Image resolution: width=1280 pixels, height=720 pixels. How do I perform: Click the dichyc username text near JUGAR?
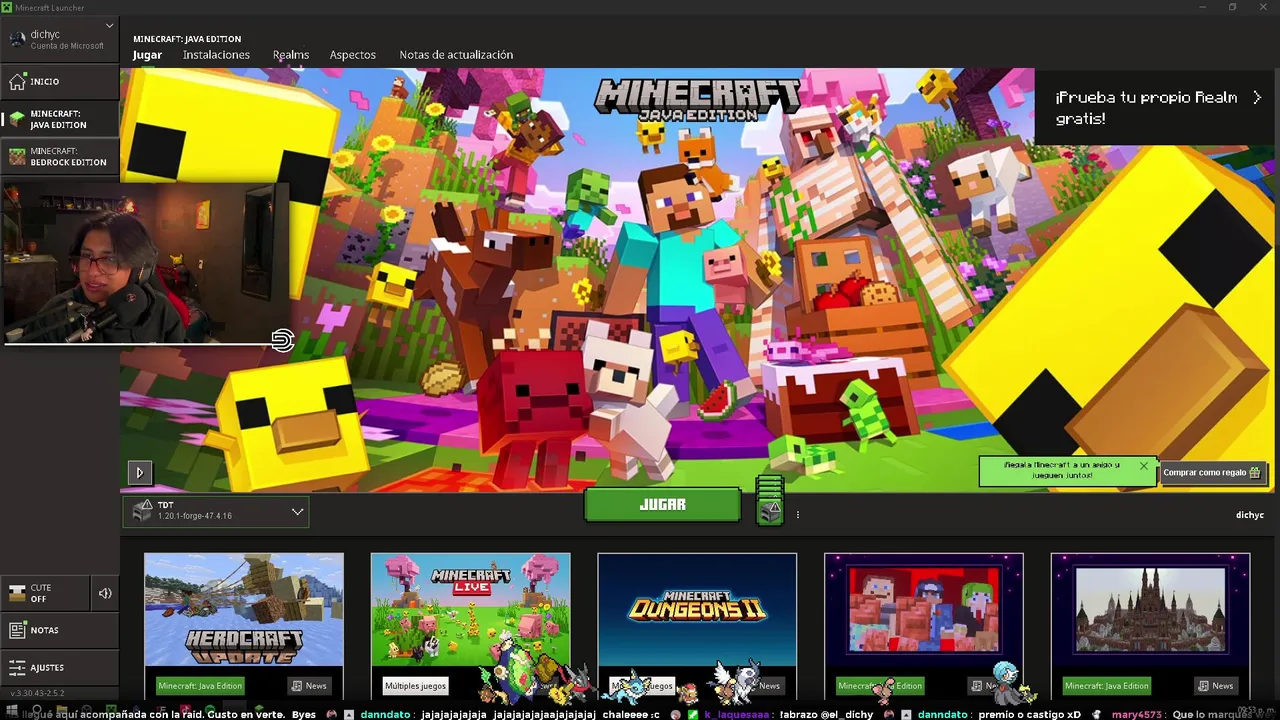point(1250,515)
